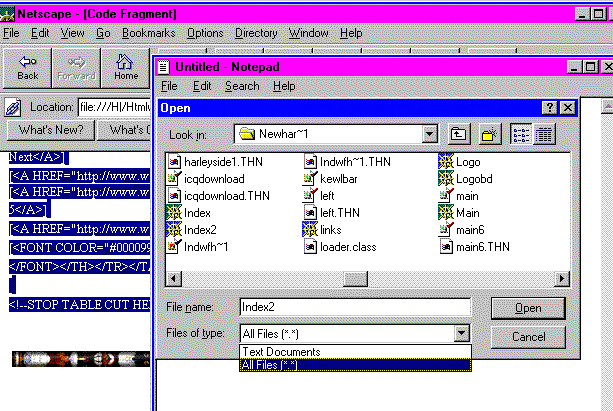Click the Back button in Netscape

(x=27, y=68)
